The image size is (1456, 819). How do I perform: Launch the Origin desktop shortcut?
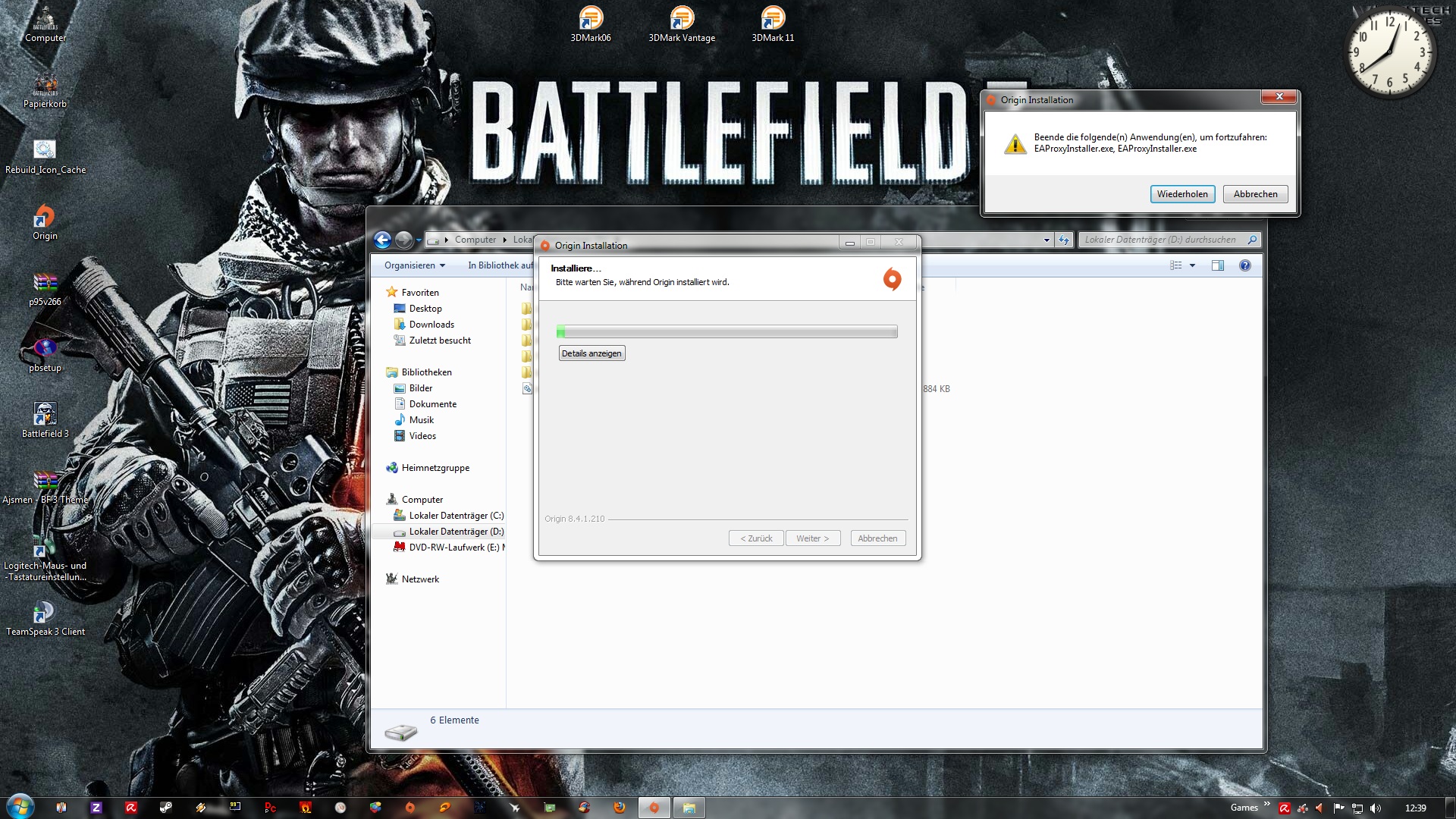pos(45,222)
